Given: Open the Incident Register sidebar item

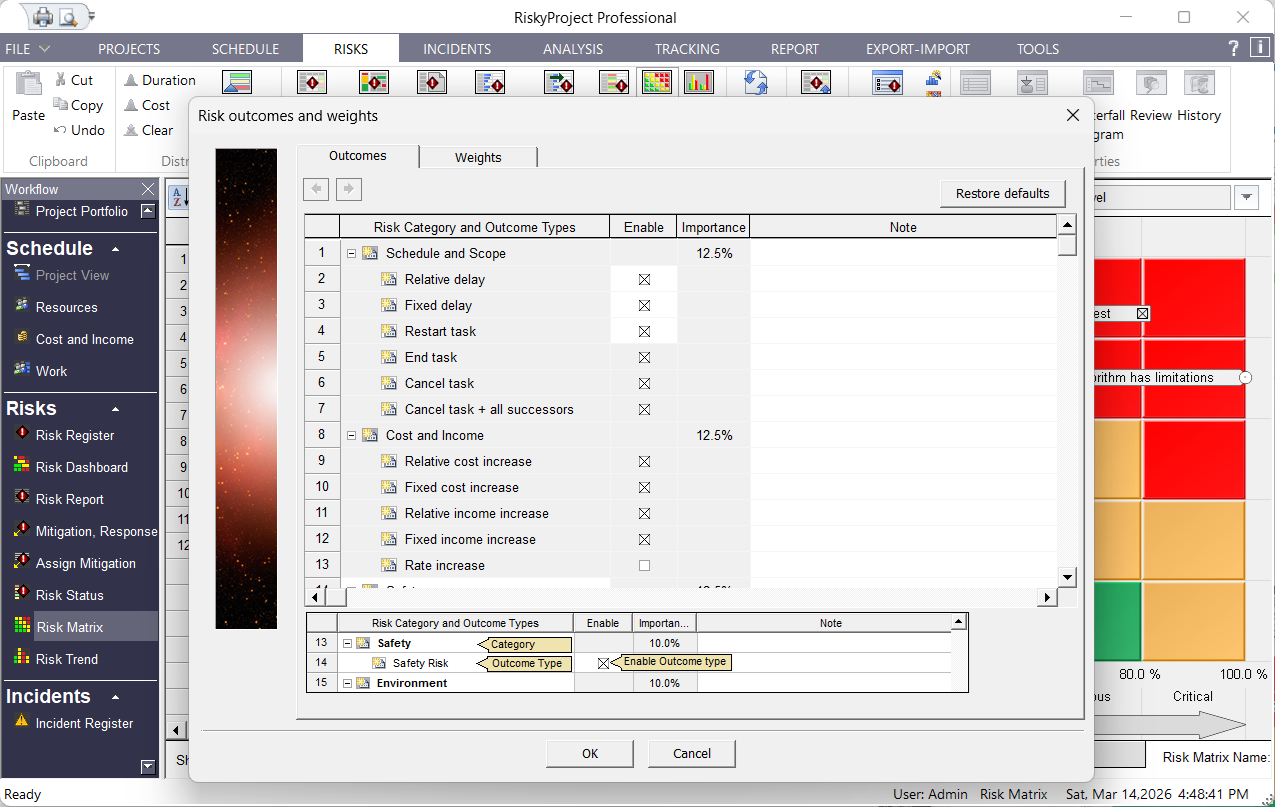Looking at the screenshot, I should click(84, 723).
